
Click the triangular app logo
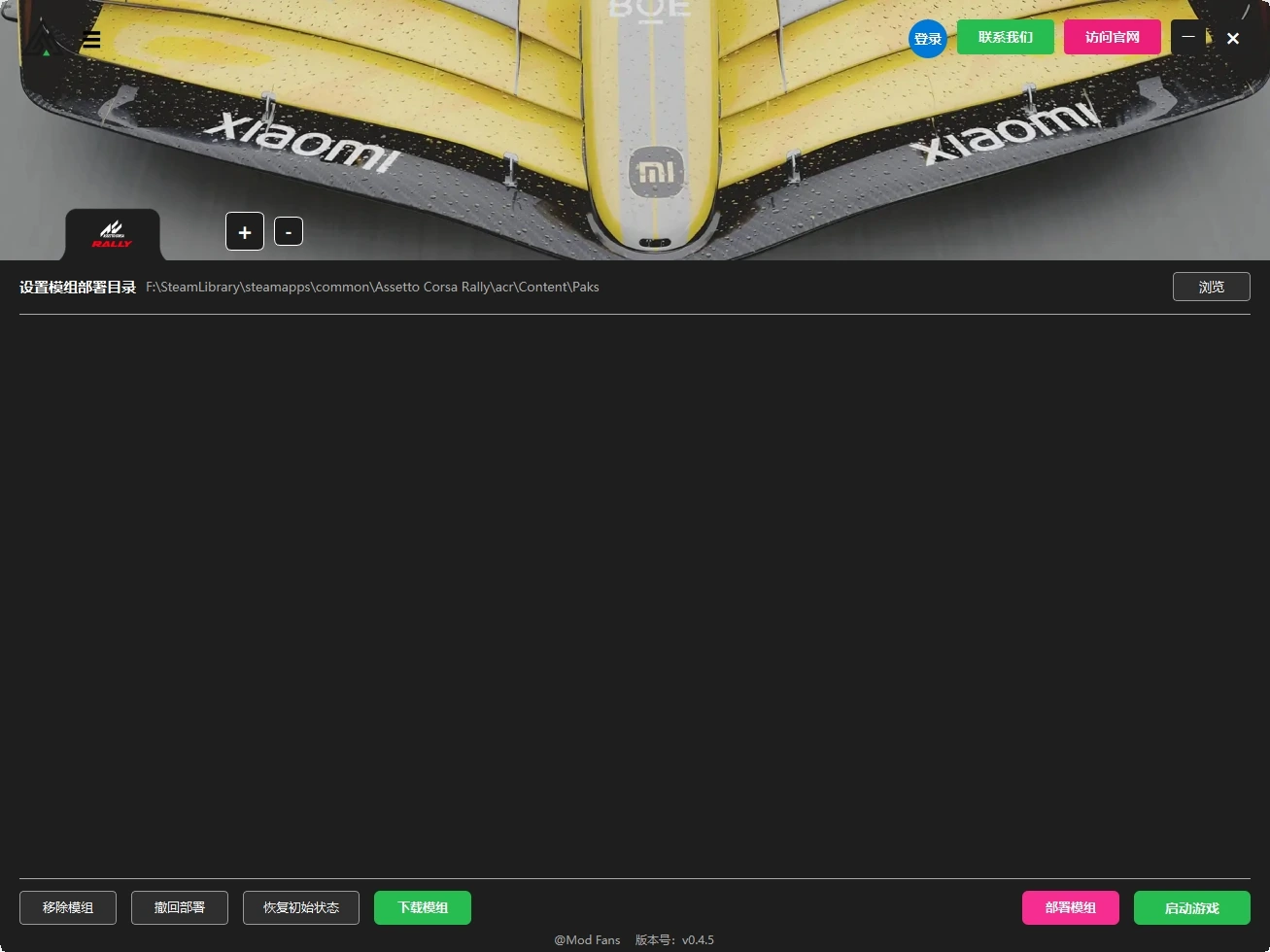(39, 42)
